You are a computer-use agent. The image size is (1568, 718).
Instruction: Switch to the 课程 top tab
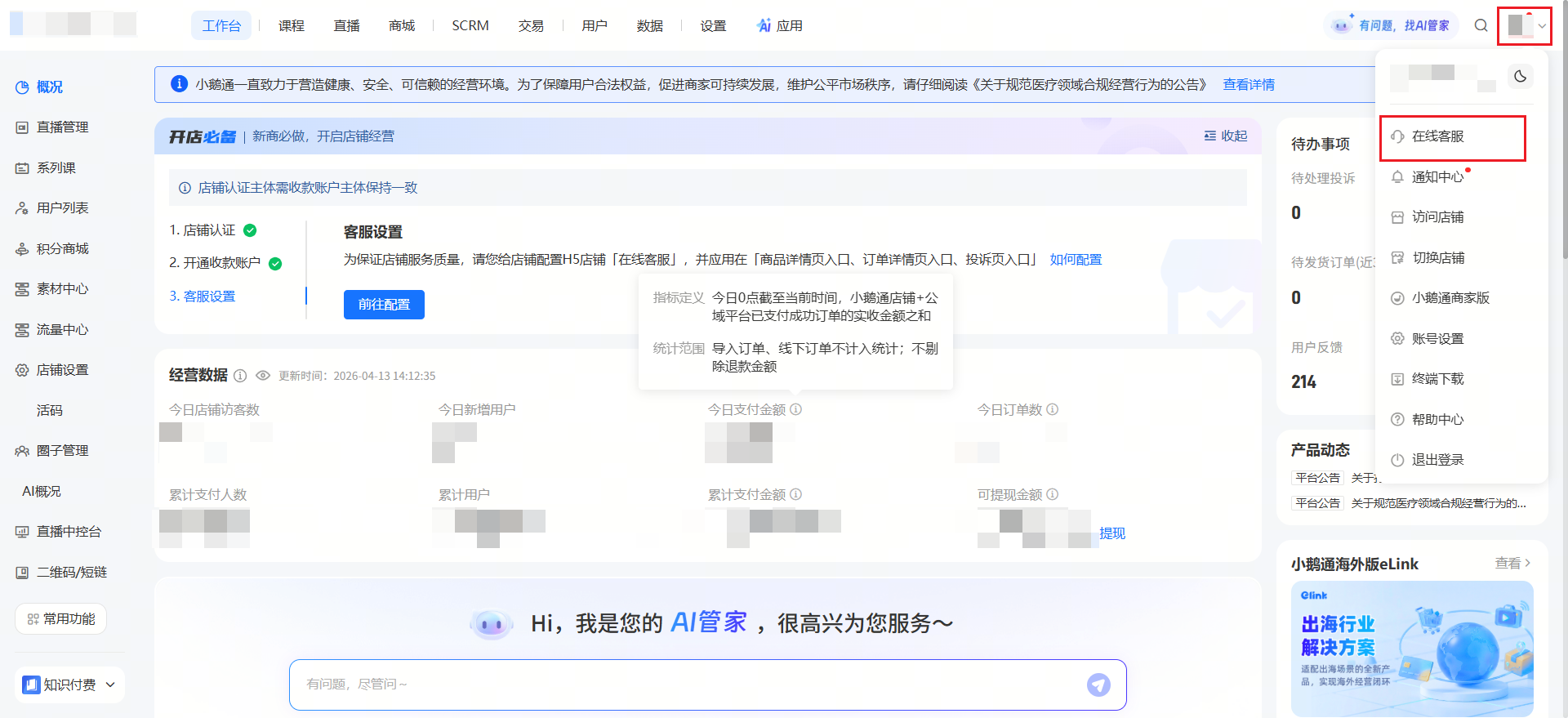click(292, 26)
